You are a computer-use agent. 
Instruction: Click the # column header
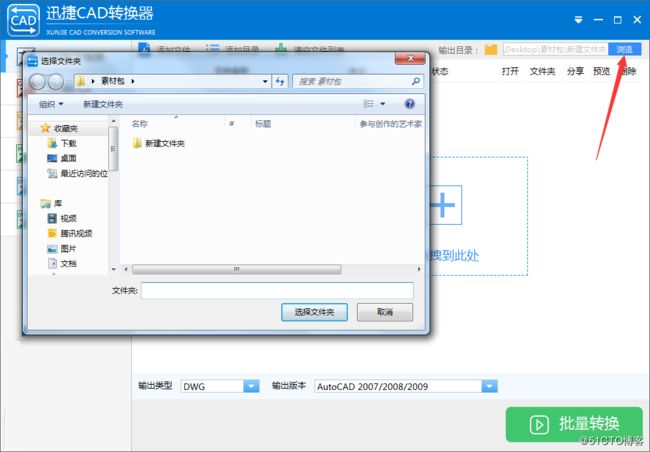232,124
